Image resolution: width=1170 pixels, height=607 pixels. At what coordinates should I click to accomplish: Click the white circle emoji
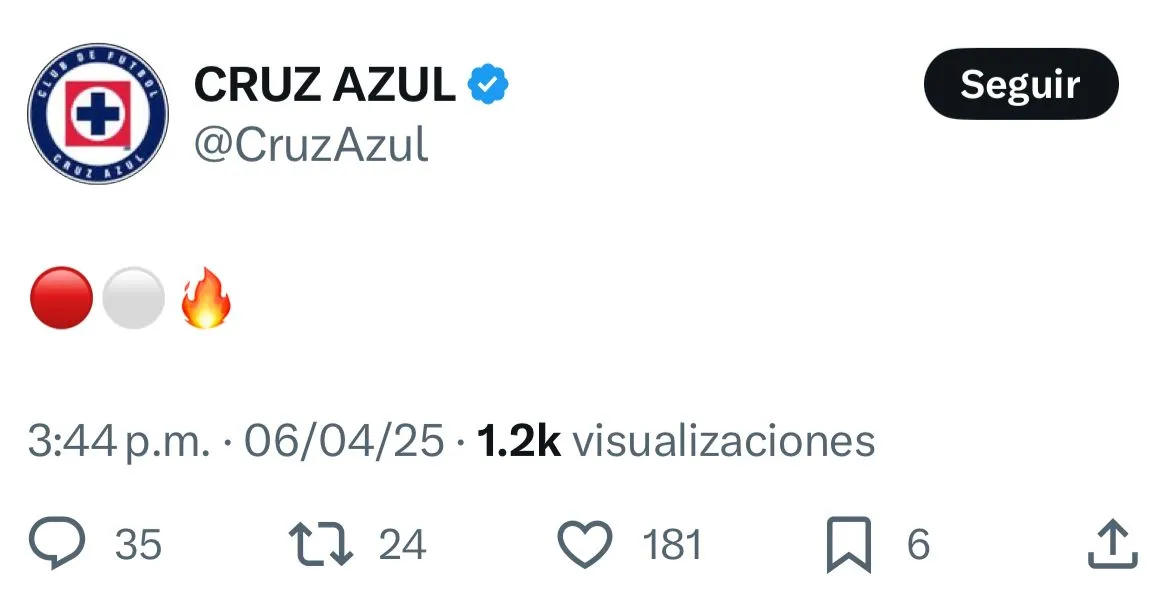[x=133, y=300]
